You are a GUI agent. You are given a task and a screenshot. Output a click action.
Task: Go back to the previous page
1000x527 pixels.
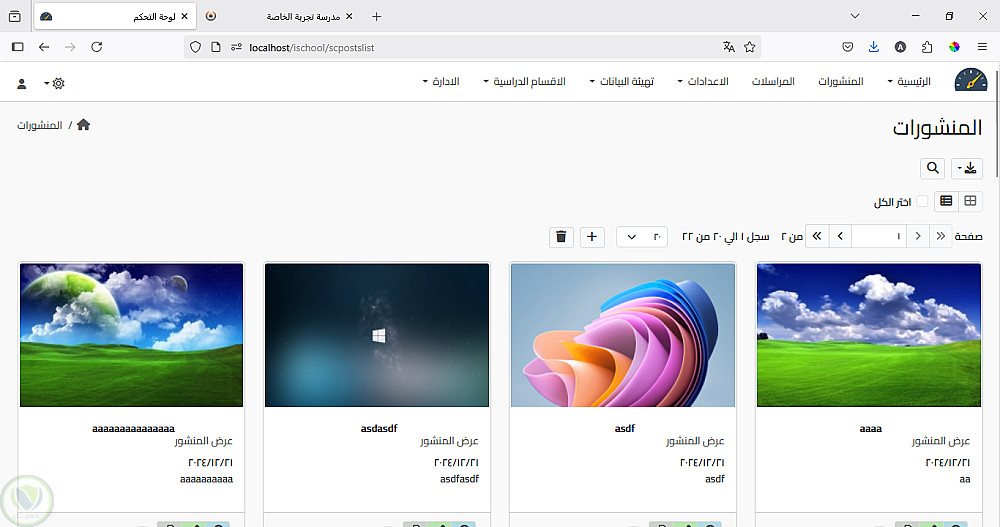(x=44, y=47)
